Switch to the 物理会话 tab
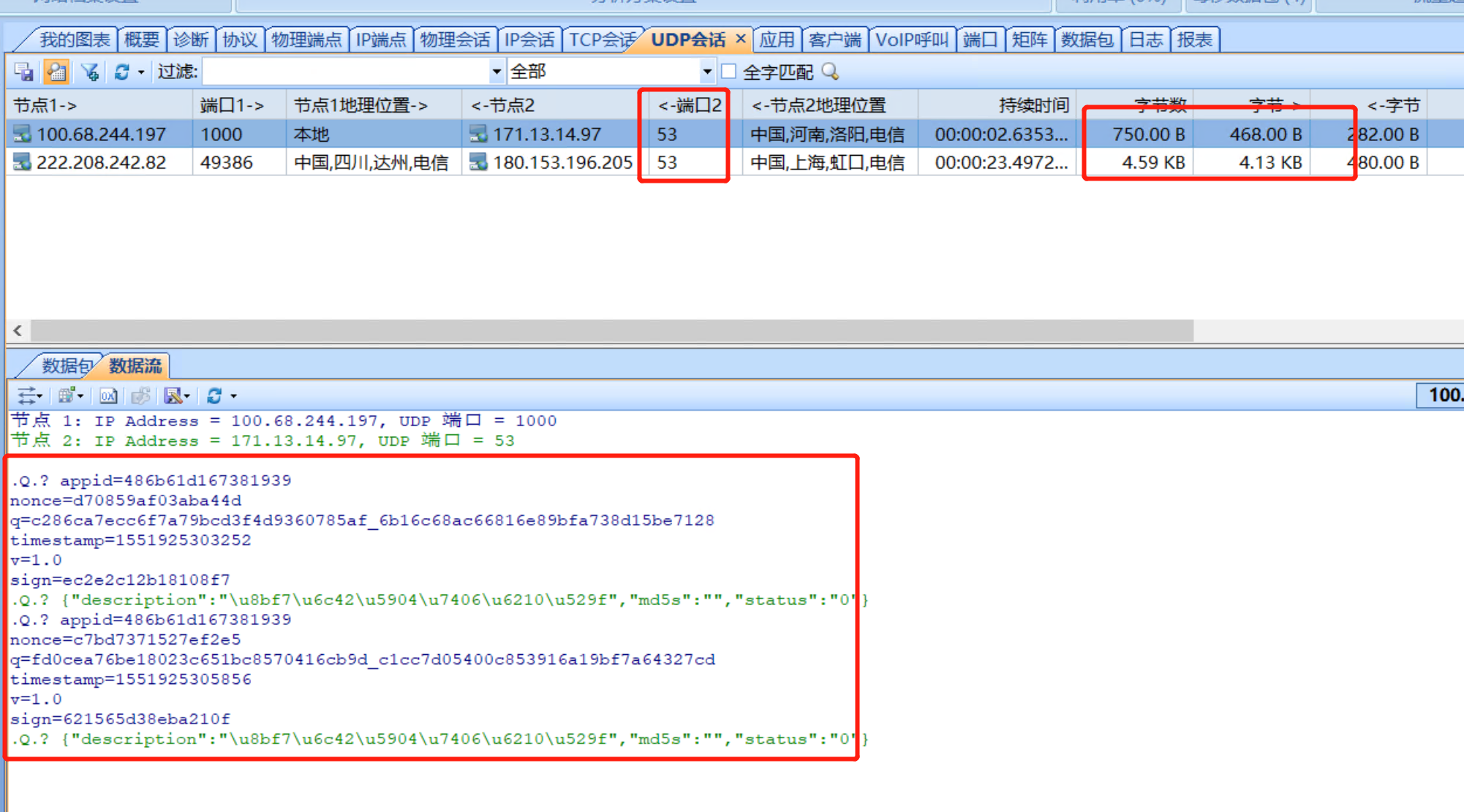Viewport: 1464px width, 812px height. pyautogui.click(x=455, y=39)
